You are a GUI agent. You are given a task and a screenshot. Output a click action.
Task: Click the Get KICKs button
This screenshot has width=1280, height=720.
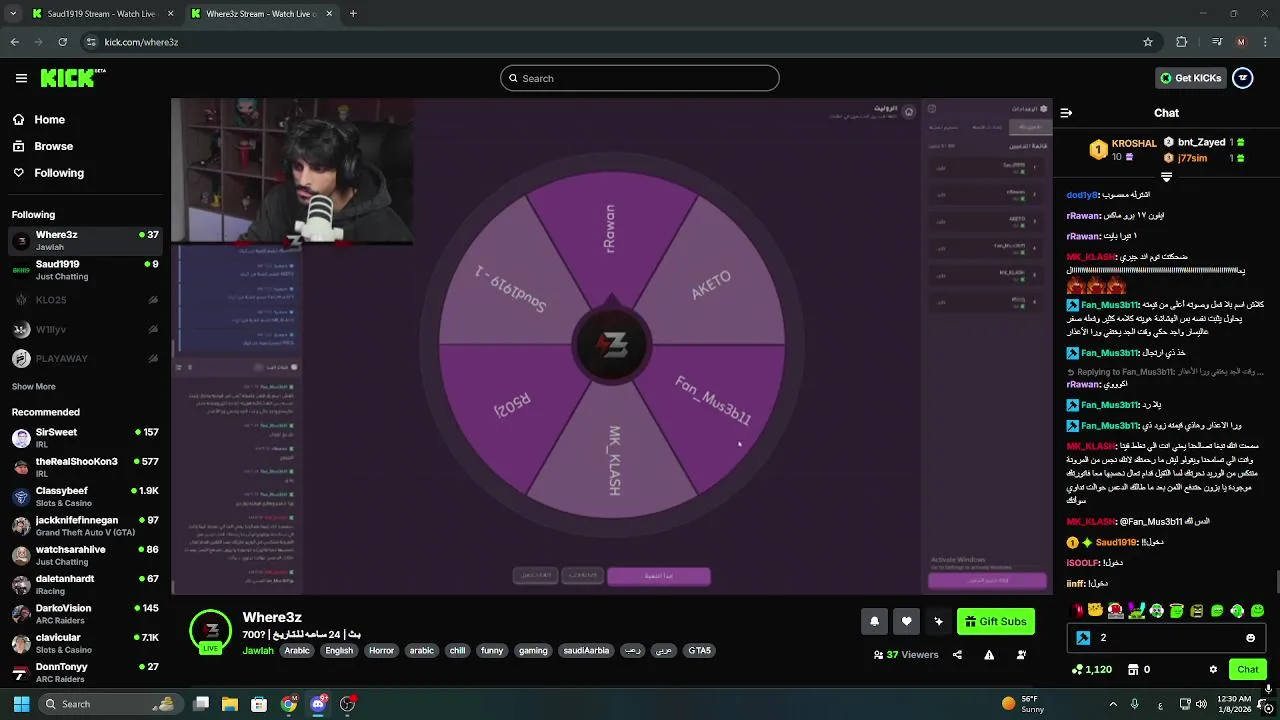pos(1190,78)
